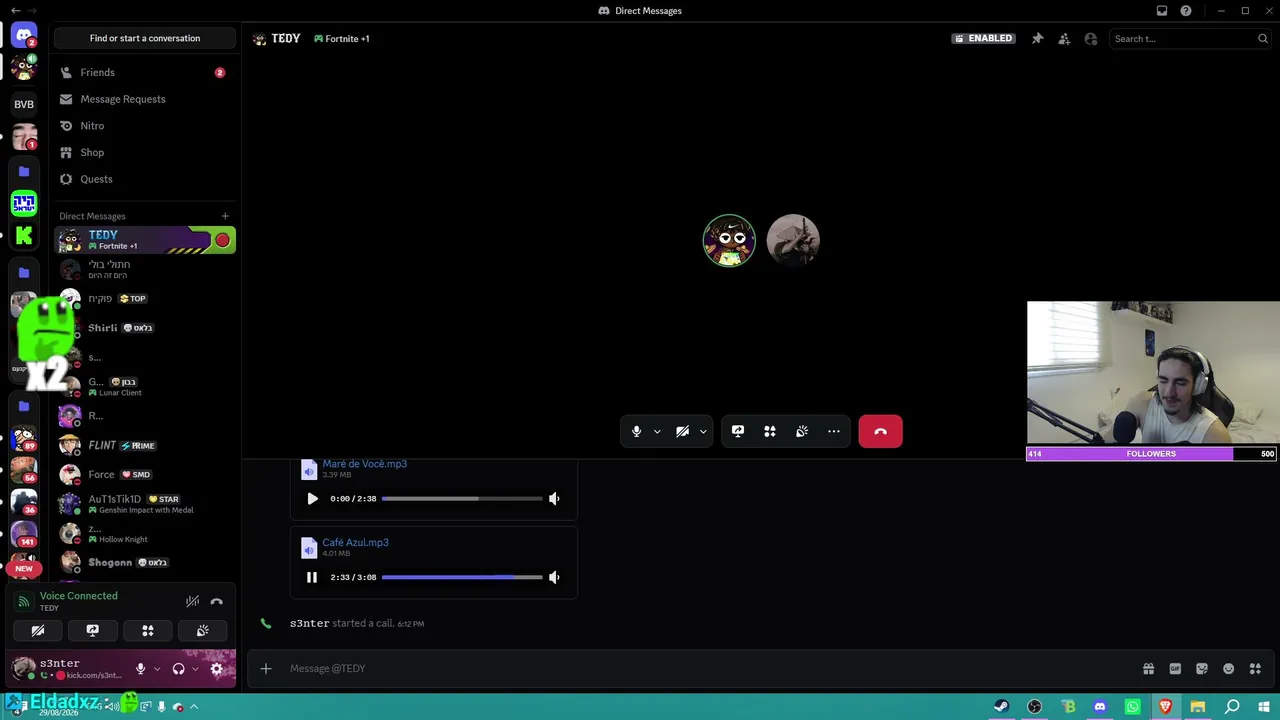This screenshot has width=1280, height=720.
Task: Open Voice Connected status details
Action: (79, 596)
